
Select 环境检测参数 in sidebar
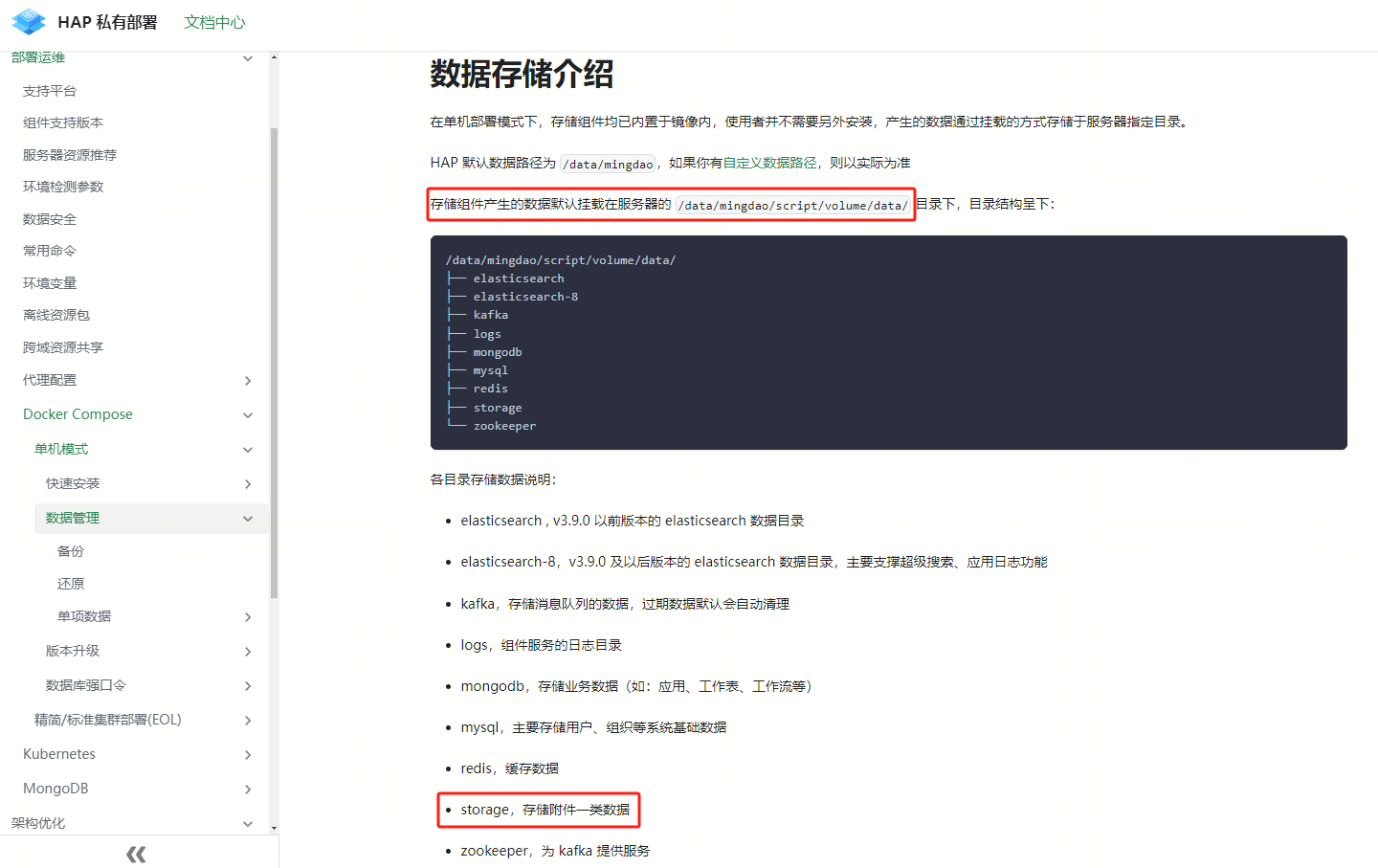(x=63, y=187)
